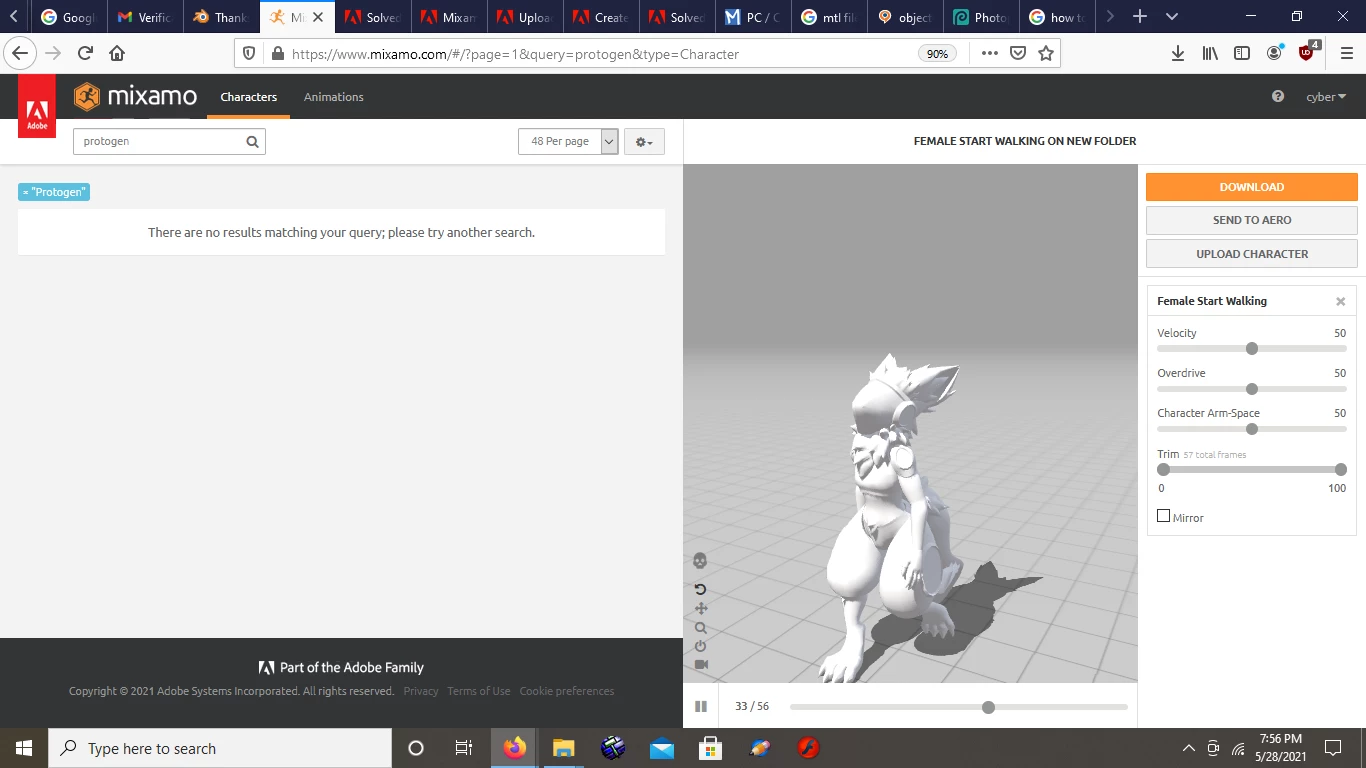Open the 48 Per page dropdown

coord(569,142)
